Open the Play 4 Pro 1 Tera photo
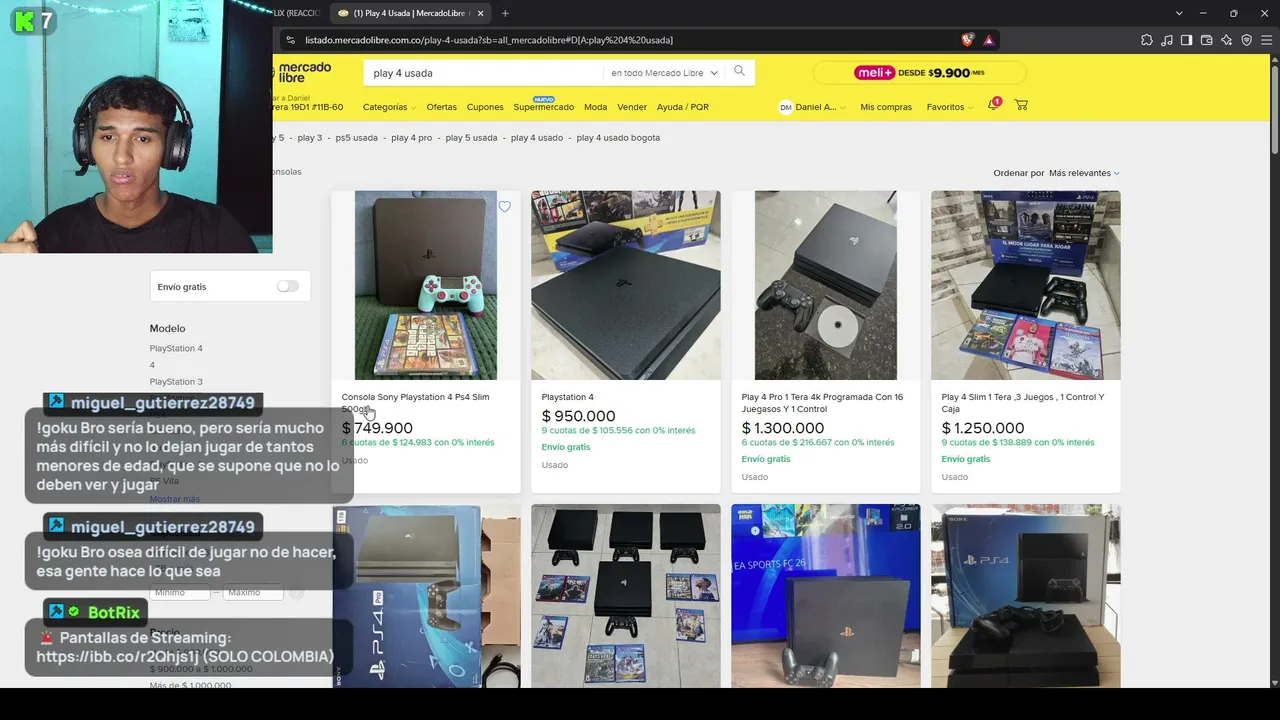 (x=826, y=285)
